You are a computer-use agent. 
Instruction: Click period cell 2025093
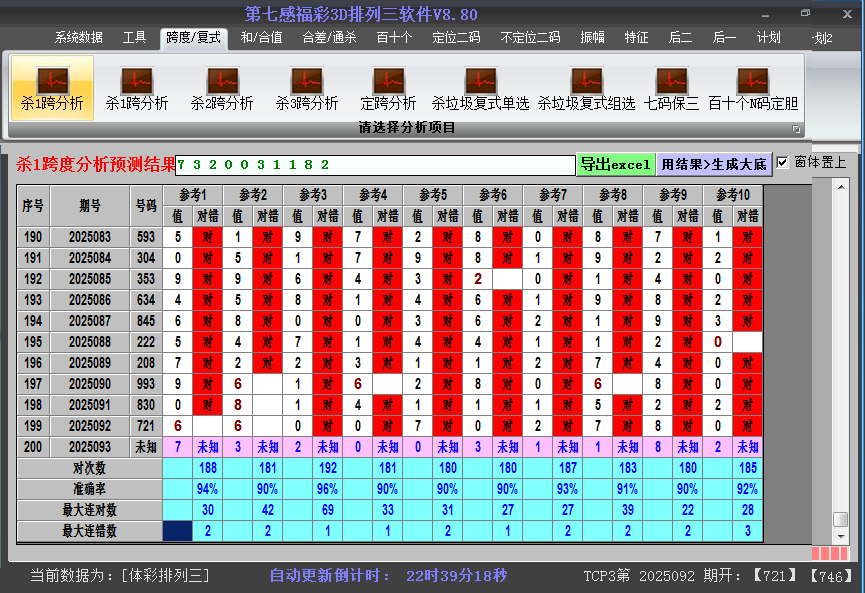[x=90, y=447]
